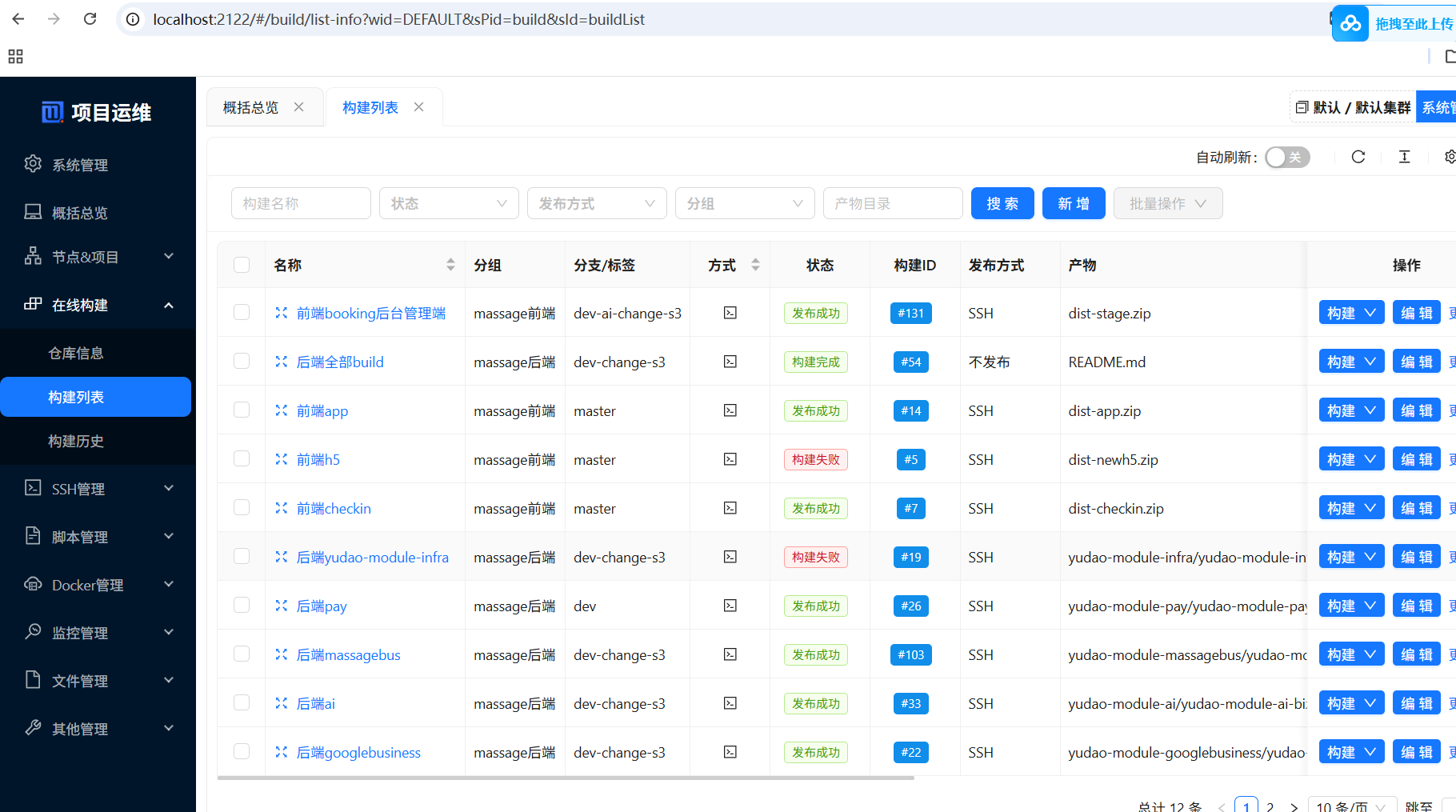Open the 前端app build name link

tap(322, 410)
